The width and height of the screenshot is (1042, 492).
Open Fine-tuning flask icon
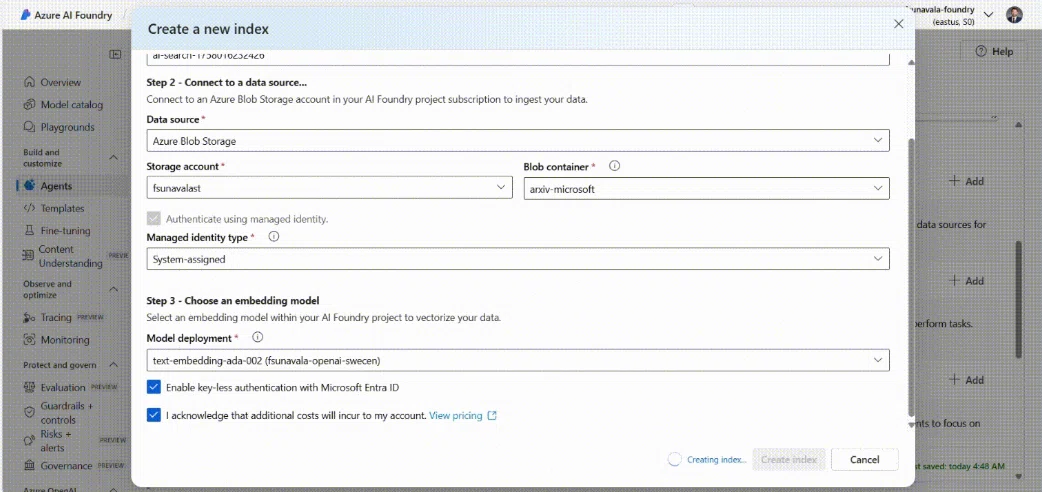coord(29,231)
